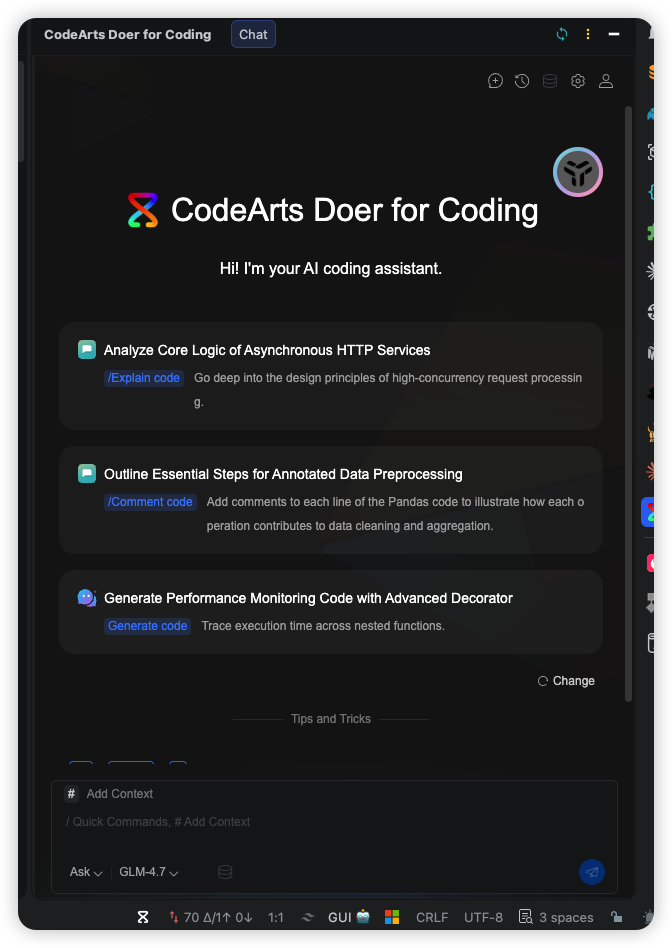This screenshot has height=948, width=672.
Task: Select the Outline Essential Steps for Annotated Data Preprocessing card
Action: coord(331,500)
